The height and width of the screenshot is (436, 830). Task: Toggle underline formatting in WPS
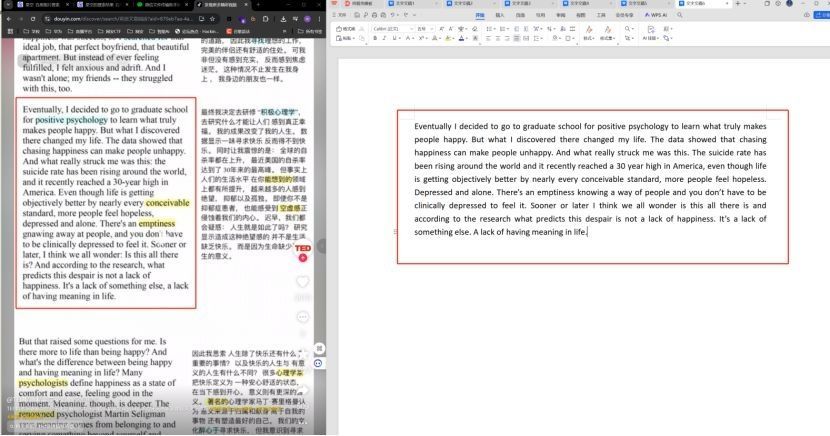point(394,39)
